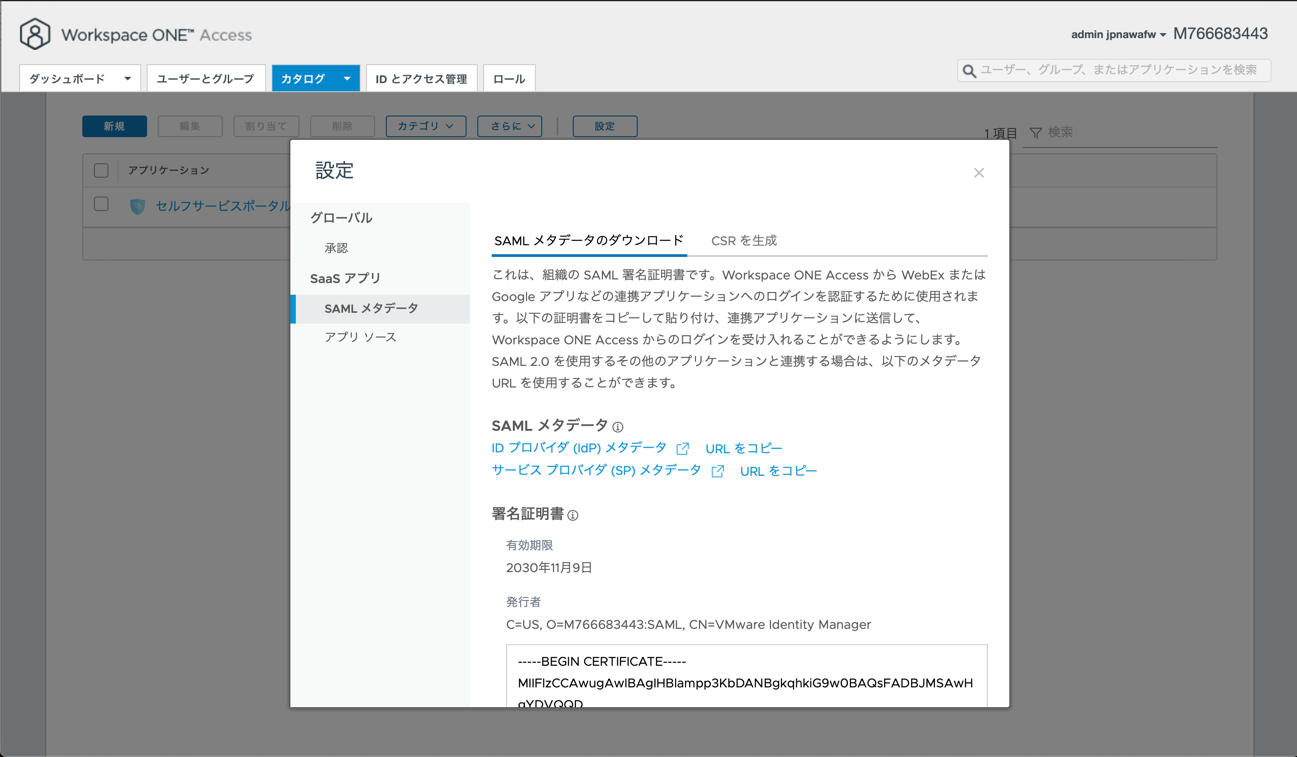Click the 有効期限 label
The width and height of the screenshot is (1297, 757).
pyautogui.click(x=529, y=546)
